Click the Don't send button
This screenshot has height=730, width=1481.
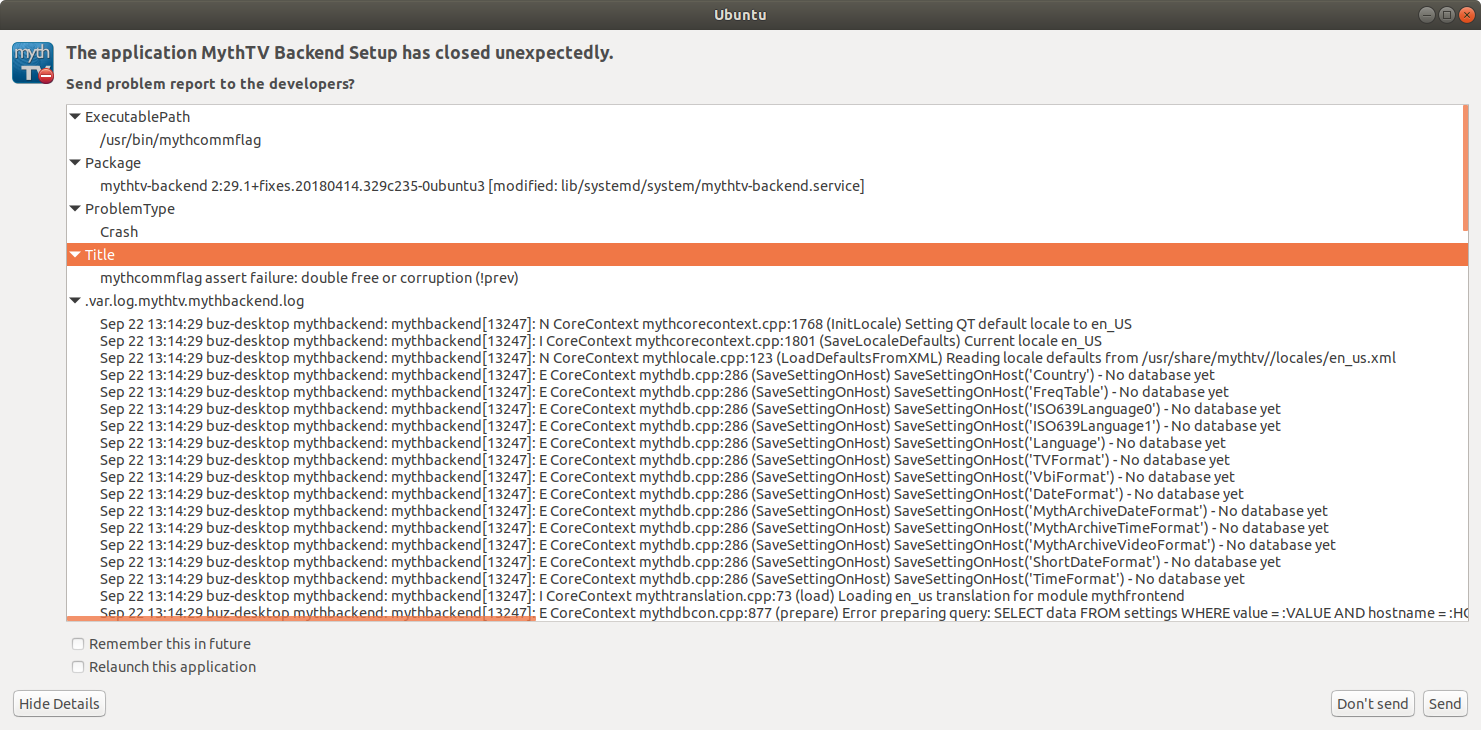(1373, 704)
